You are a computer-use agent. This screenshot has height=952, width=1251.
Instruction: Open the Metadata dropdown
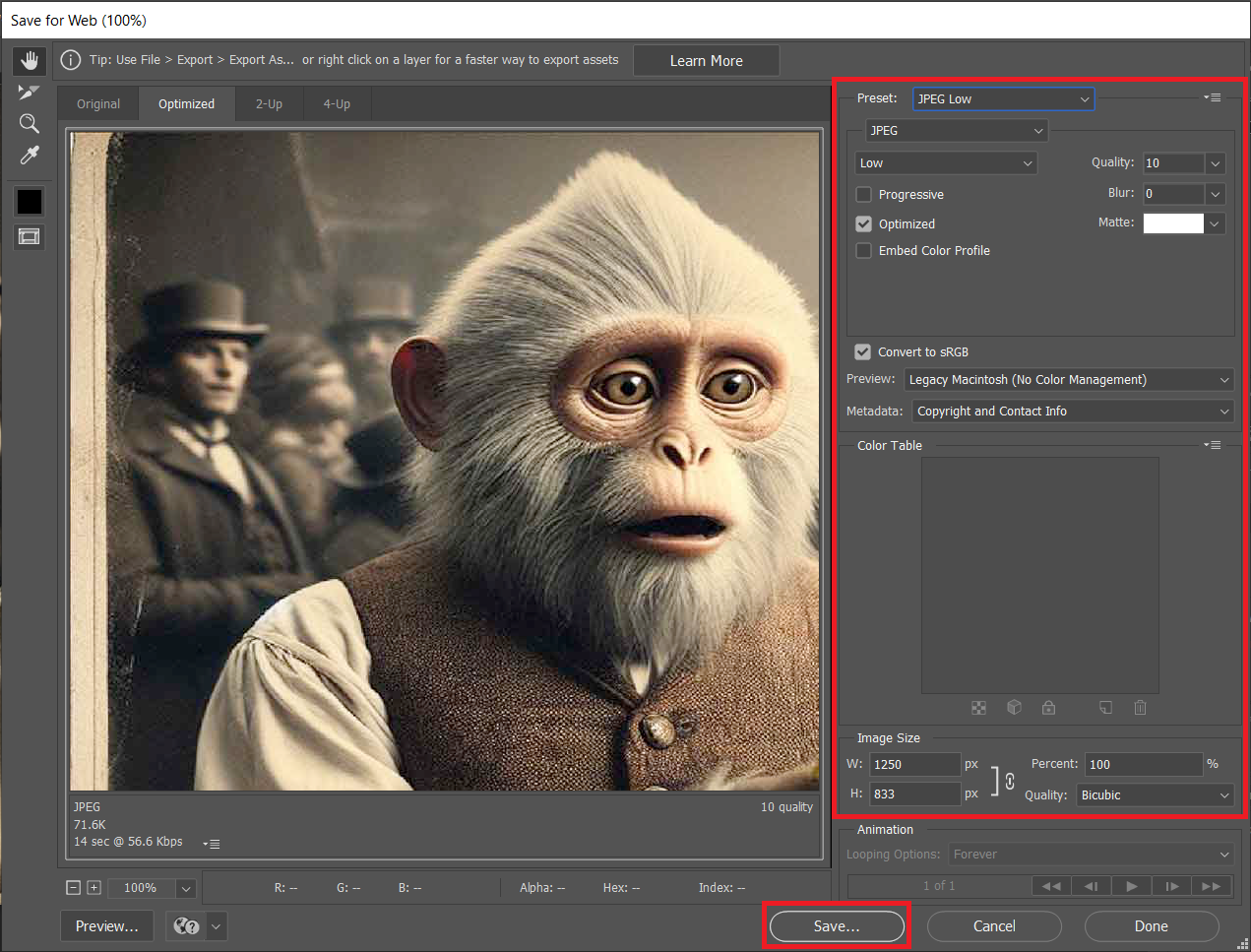1071,411
